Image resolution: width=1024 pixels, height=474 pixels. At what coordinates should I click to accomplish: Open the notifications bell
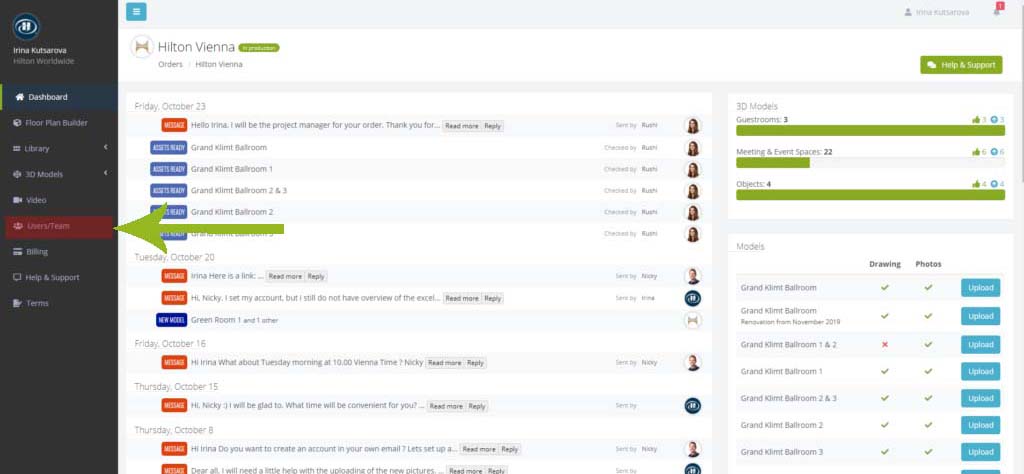(997, 12)
